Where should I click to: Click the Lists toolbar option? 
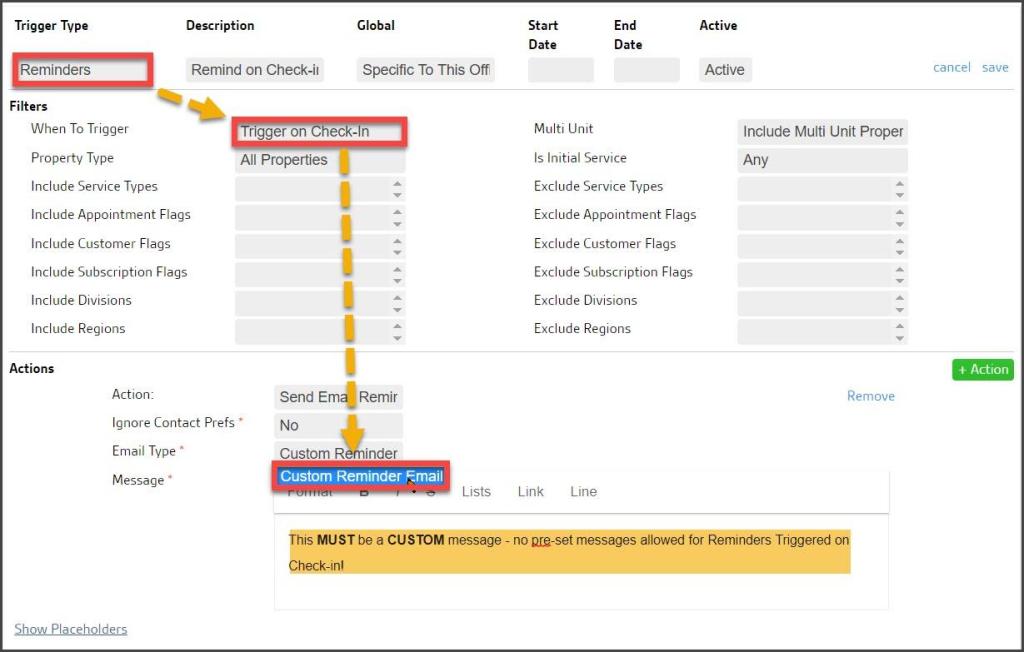tap(476, 491)
